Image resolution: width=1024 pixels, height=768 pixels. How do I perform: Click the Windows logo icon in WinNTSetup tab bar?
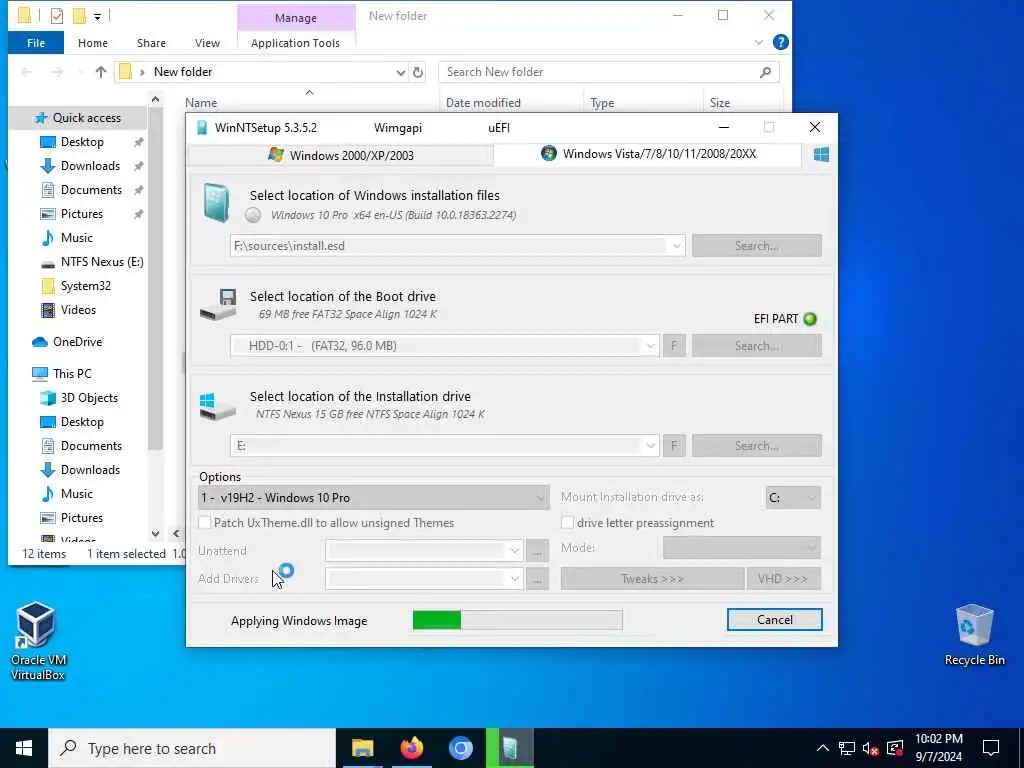tap(821, 154)
